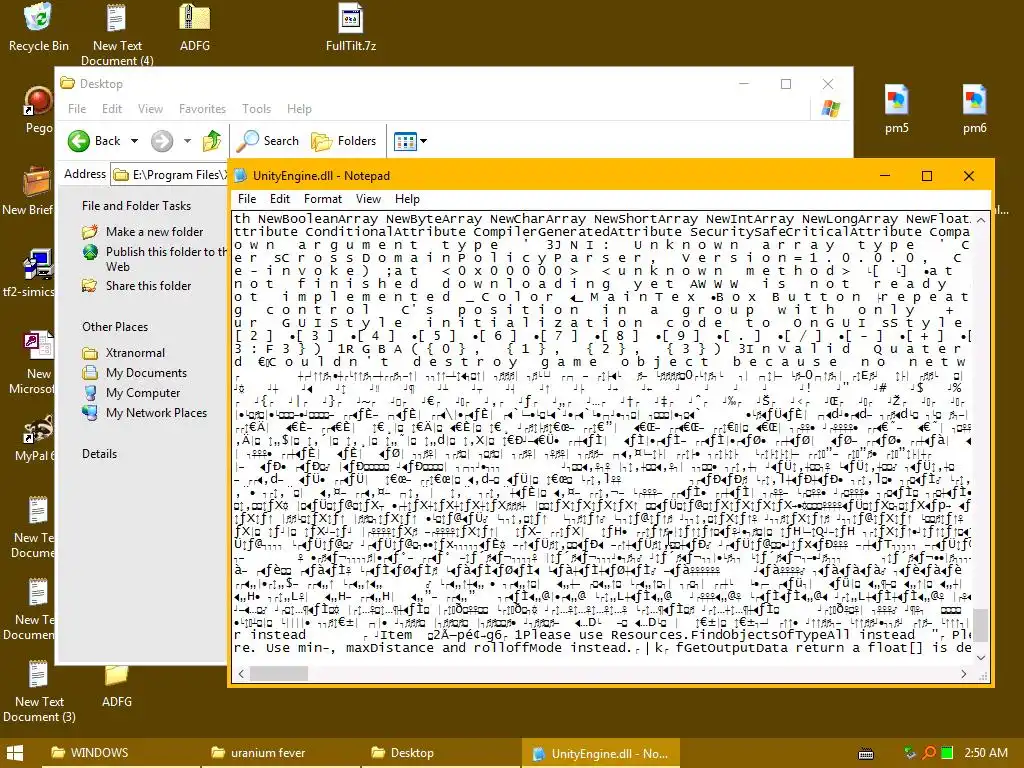The image size is (1024, 768).
Task: Open the tf2-simics desktop icon
Action: point(28,273)
